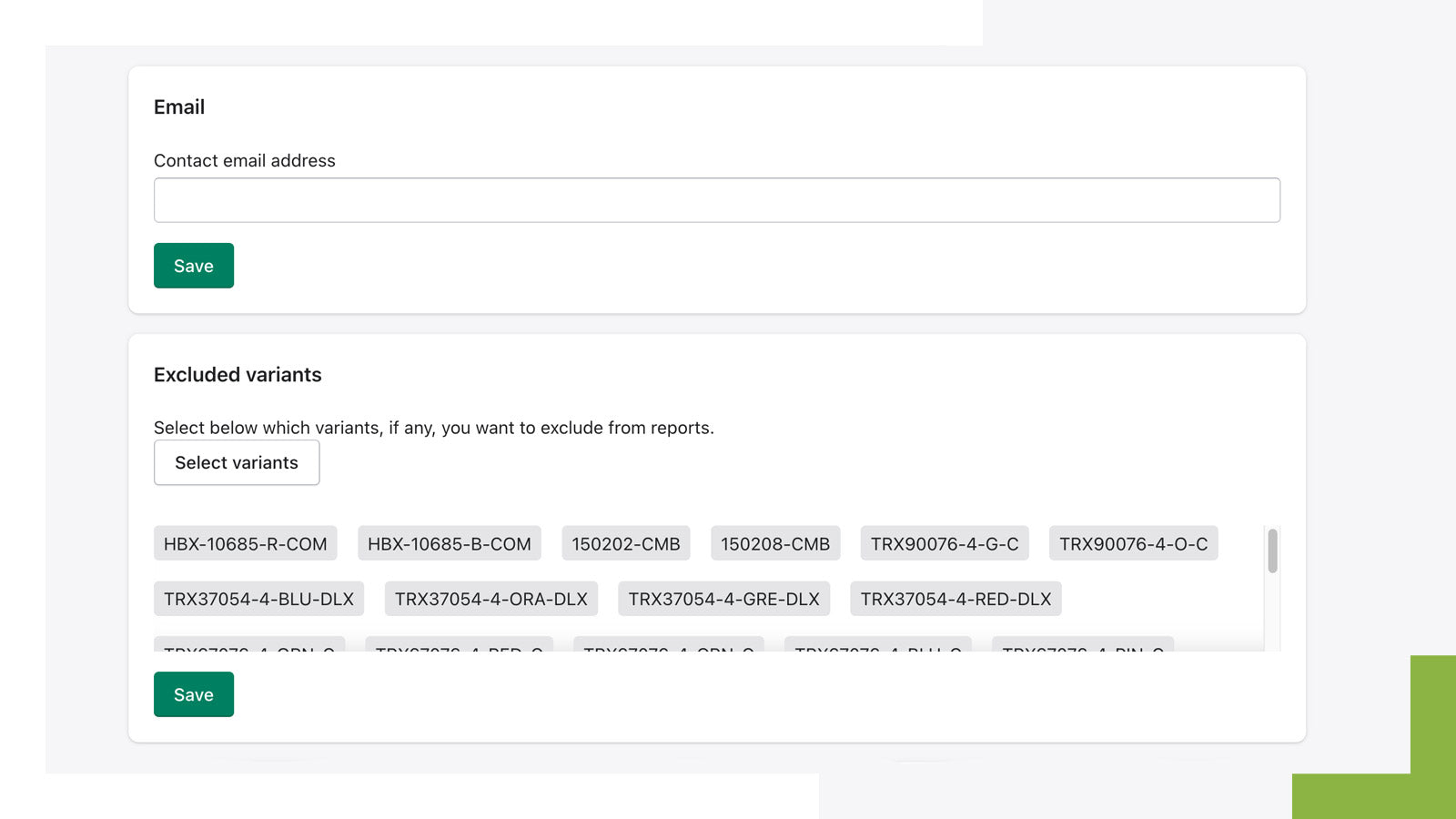Click the TRX37054-4-GRE-DLX variant tag

[723, 599]
